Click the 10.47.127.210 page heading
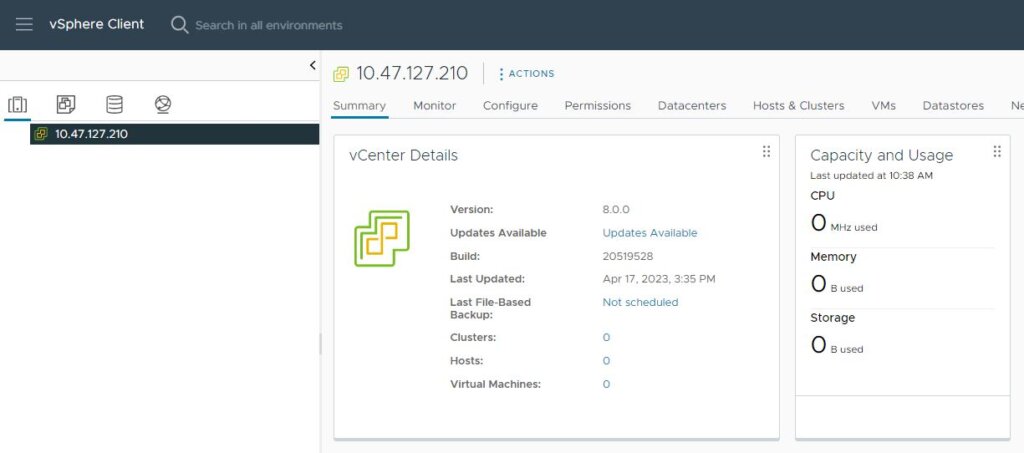1024x453 pixels. [x=412, y=73]
